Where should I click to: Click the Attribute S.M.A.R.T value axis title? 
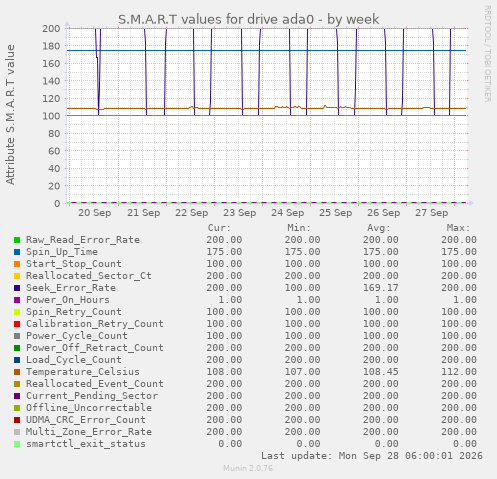click(10, 115)
